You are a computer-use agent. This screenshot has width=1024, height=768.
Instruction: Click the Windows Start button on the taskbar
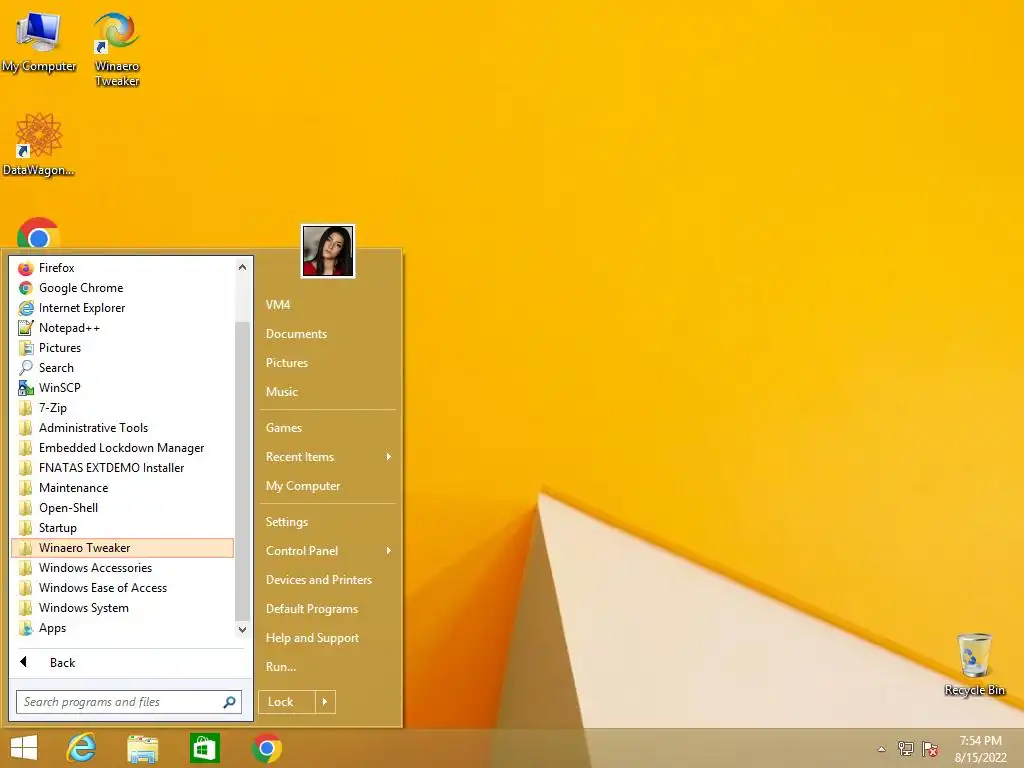(24, 748)
